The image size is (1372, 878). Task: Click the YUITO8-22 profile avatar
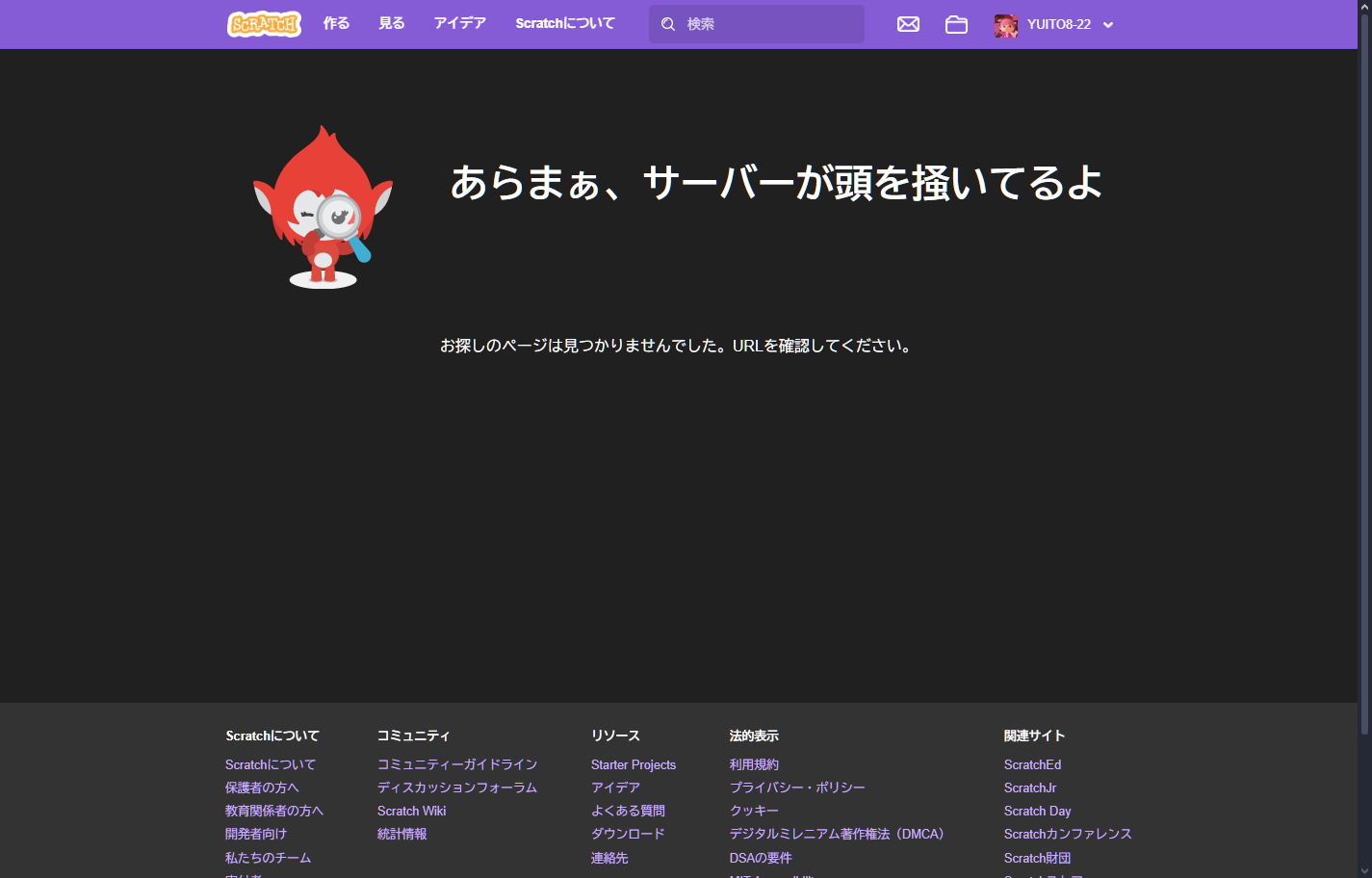1006,25
